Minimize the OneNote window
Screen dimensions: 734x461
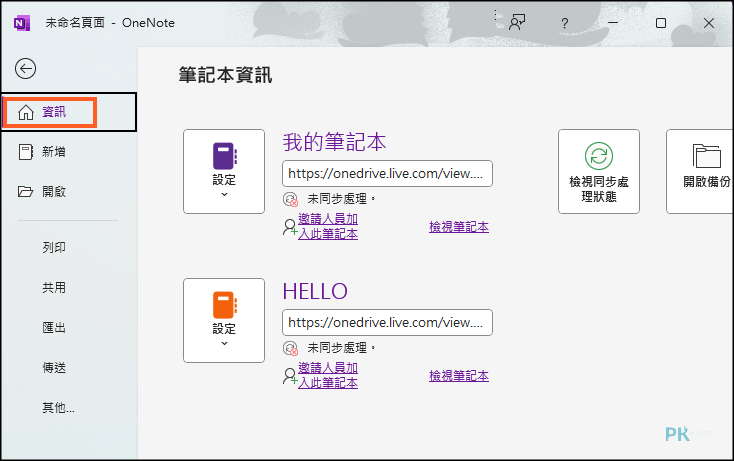(613, 23)
